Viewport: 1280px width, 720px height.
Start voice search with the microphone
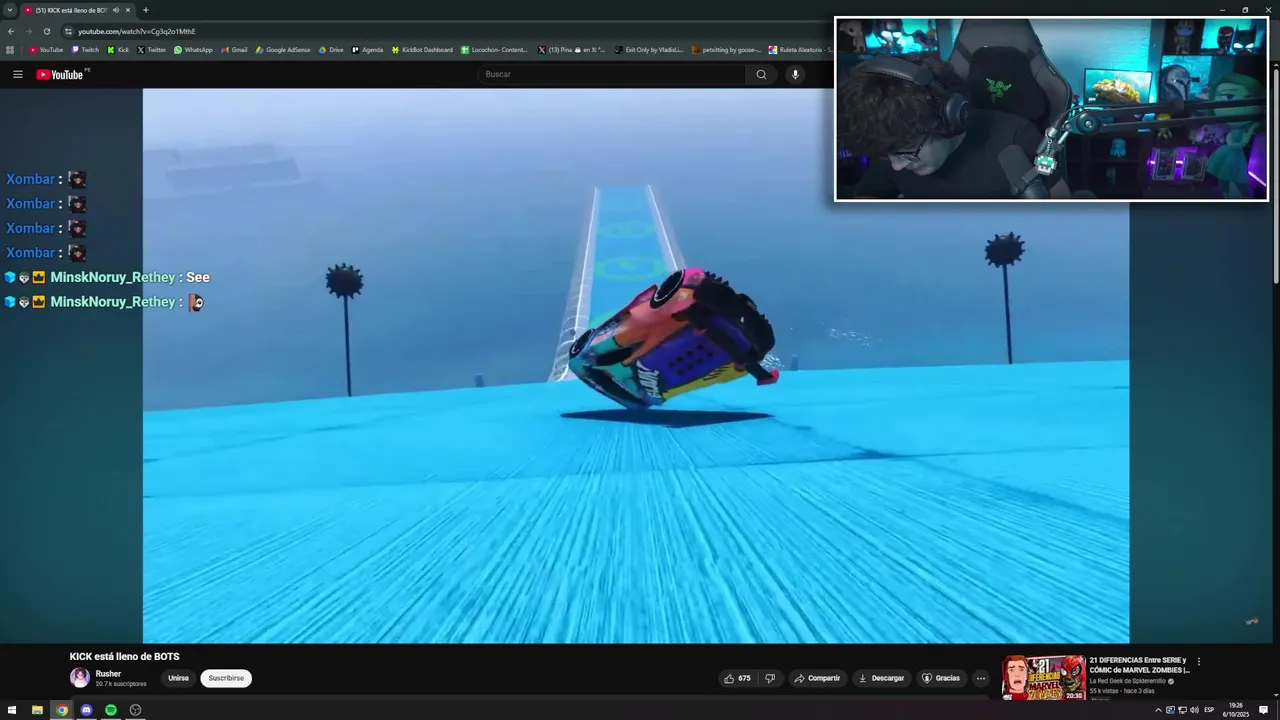point(795,74)
